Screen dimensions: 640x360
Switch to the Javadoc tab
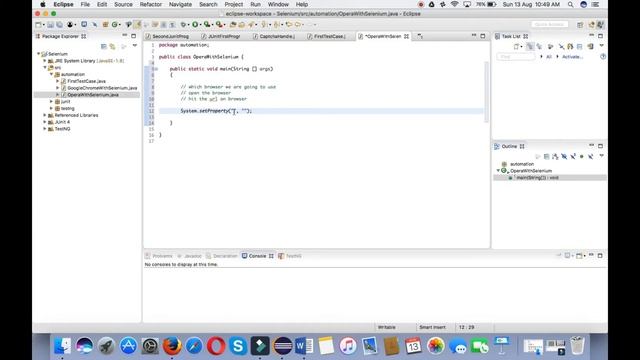click(189, 256)
